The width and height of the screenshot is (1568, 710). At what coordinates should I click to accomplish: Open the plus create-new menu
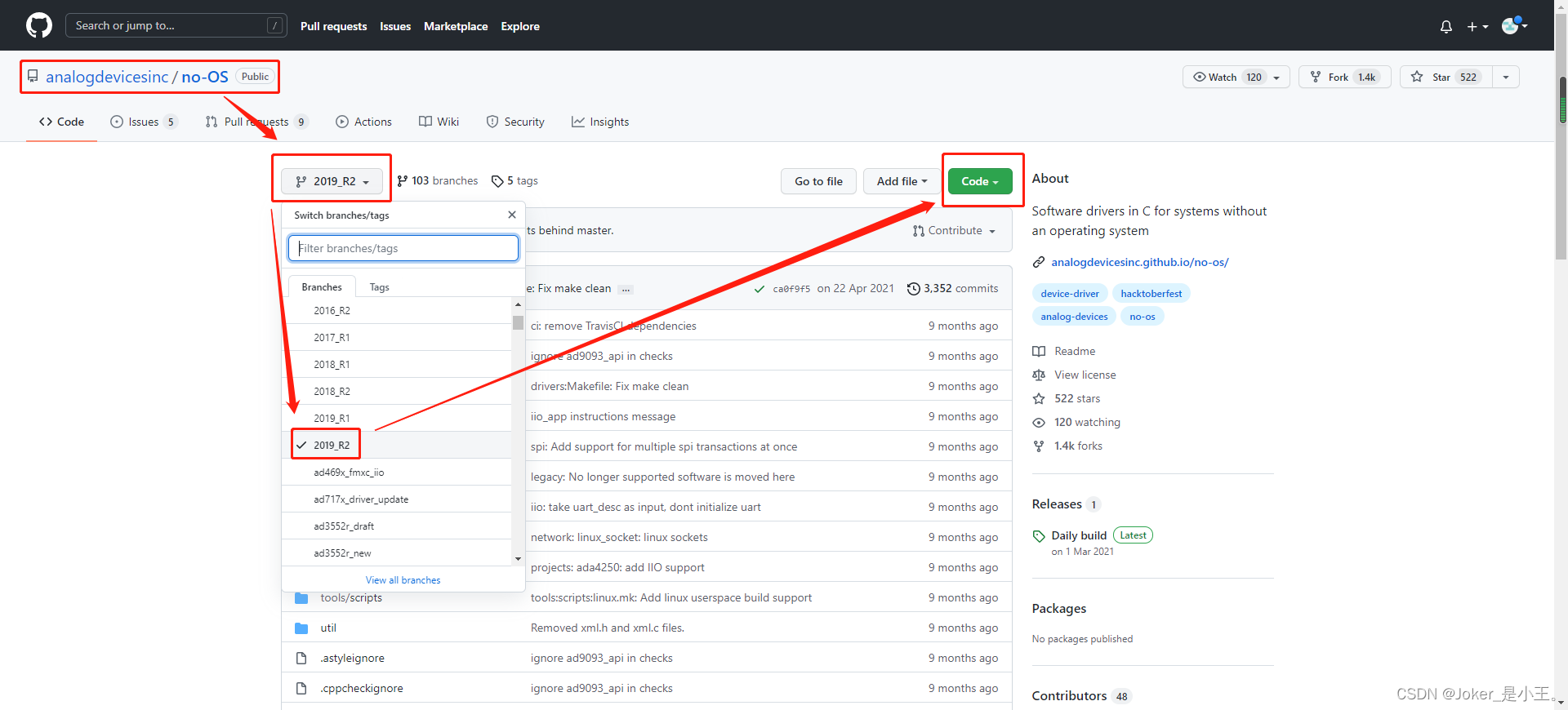1477,26
